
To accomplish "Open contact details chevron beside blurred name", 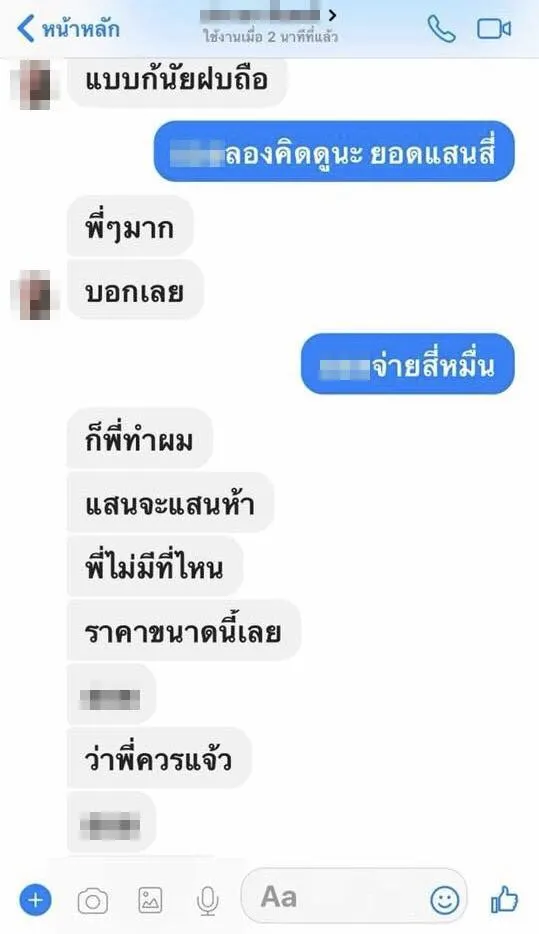I will (x=332, y=15).
